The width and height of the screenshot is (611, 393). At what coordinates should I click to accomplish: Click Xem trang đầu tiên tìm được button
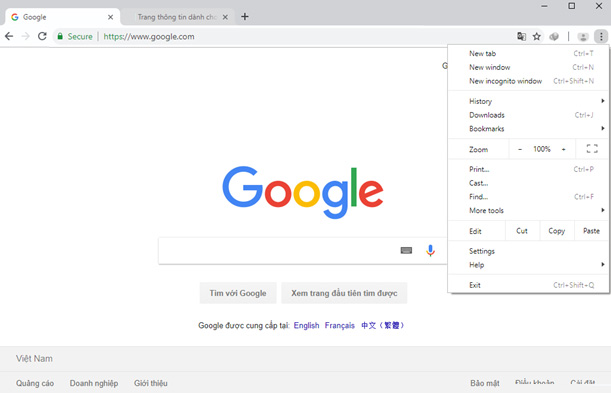coord(344,293)
